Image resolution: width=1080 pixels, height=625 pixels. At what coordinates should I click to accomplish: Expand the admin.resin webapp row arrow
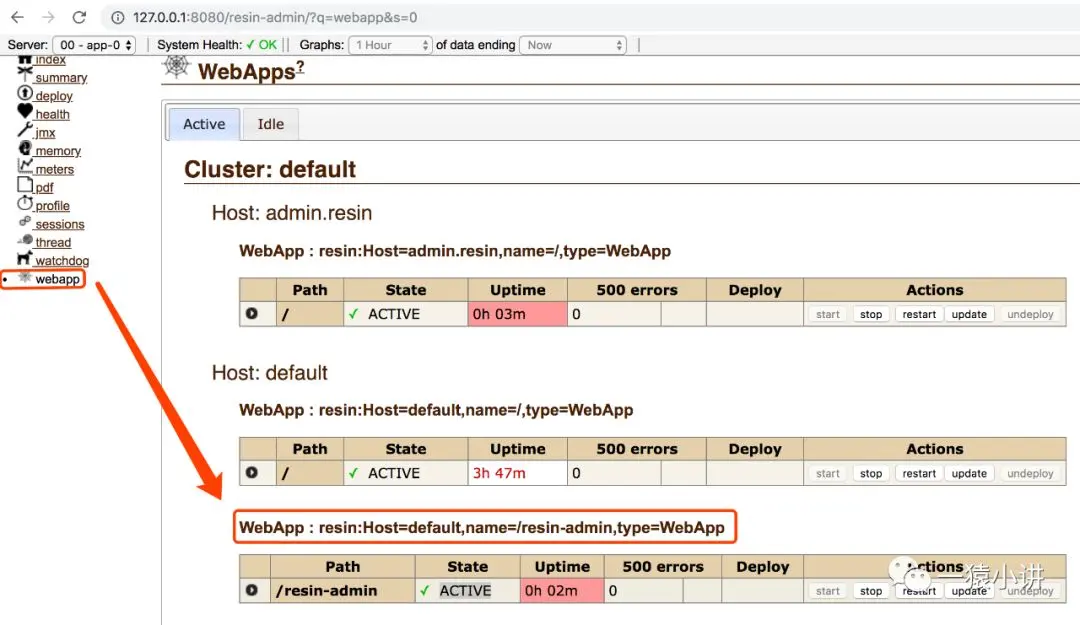coord(252,314)
